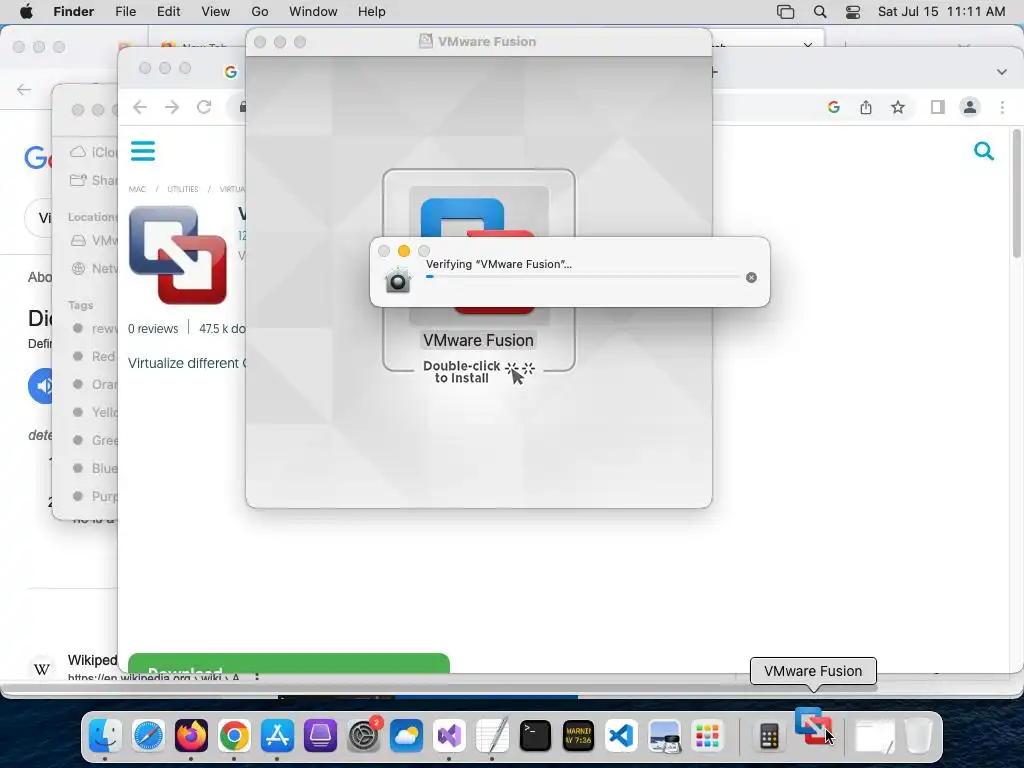Viewport: 1024px width, 768px height.
Task: Open Chrome profile avatar
Action: [970, 107]
